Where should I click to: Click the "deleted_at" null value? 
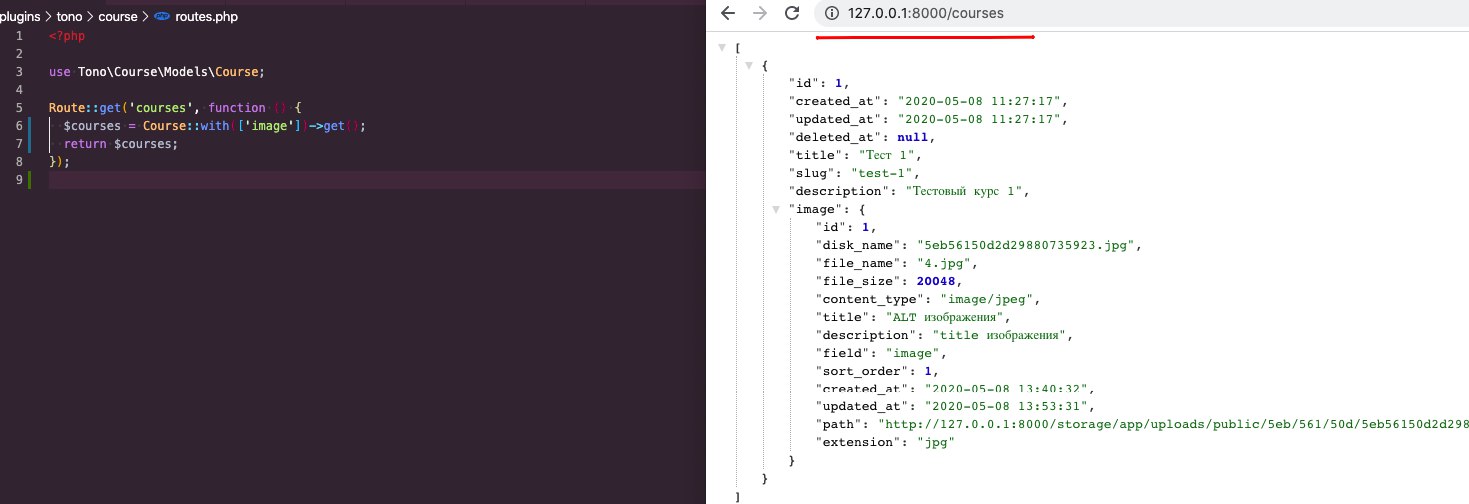[914, 137]
